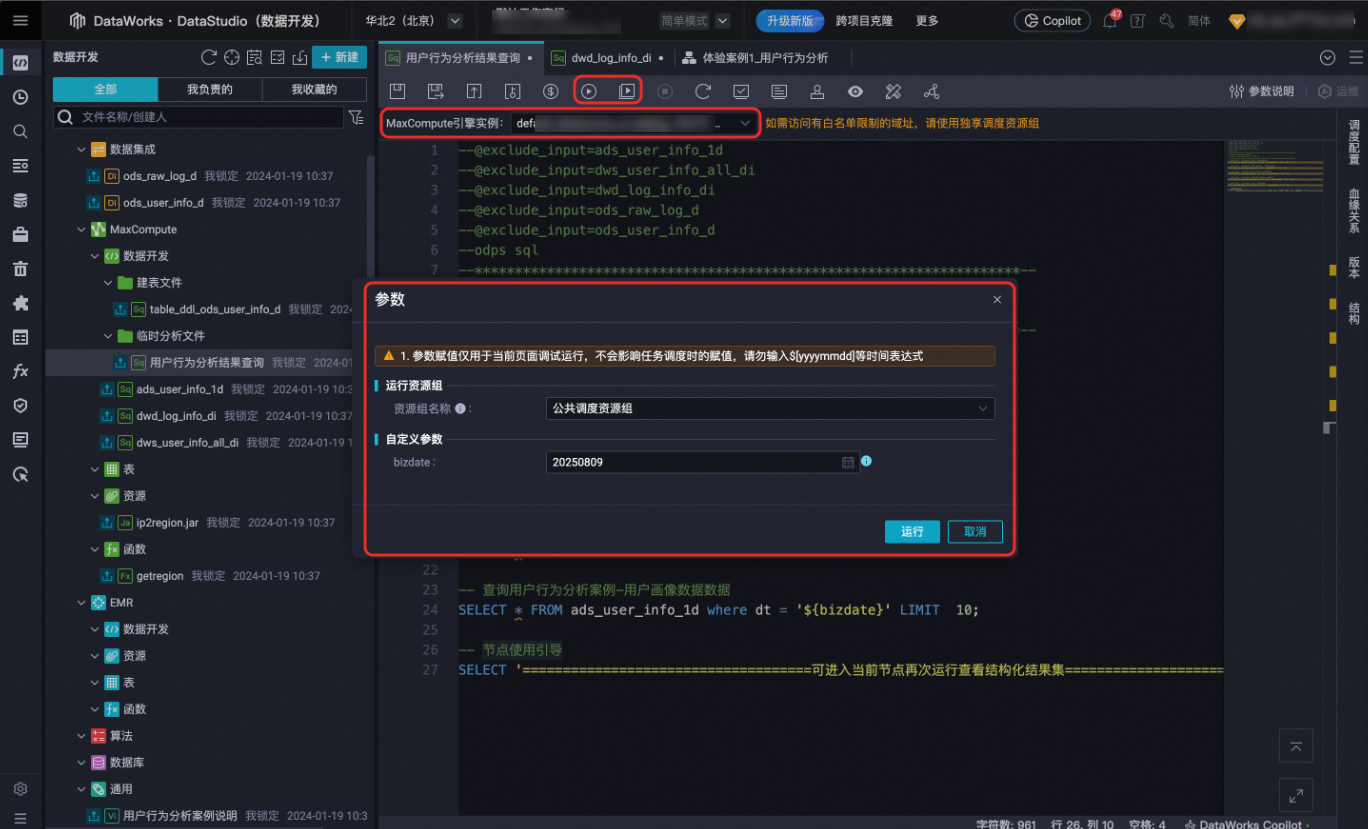This screenshot has height=829, width=1368.
Task: Click the + 新建 button
Action: 339,57
